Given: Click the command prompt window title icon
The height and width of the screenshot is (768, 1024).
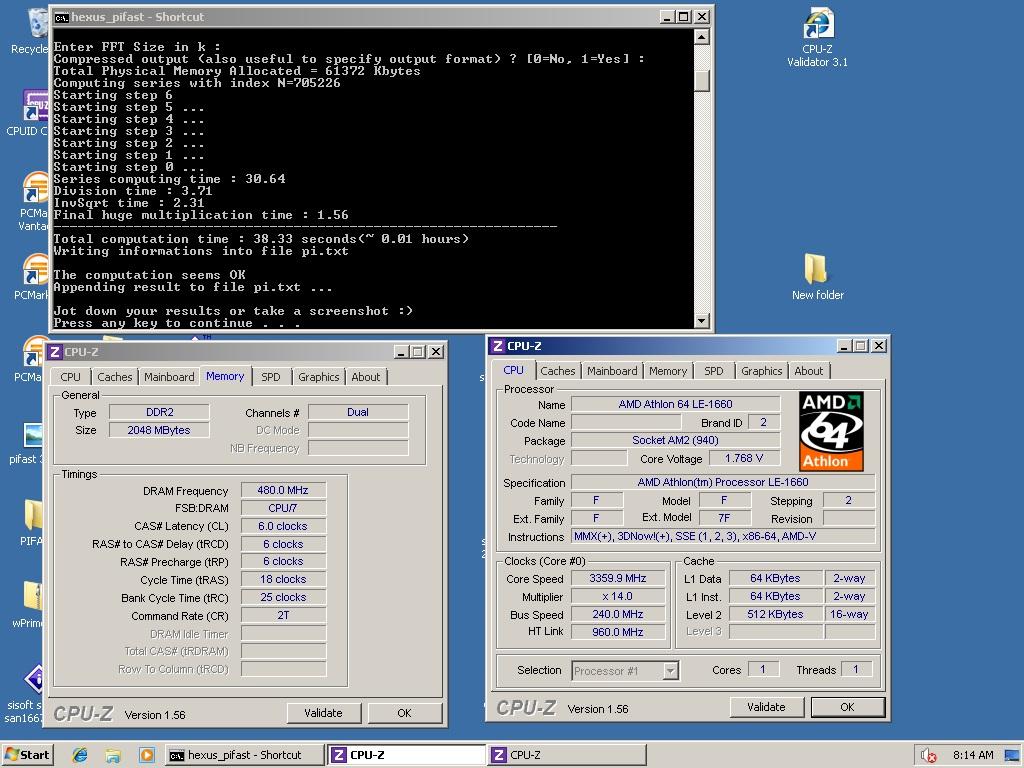Looking at the screenshot, I should [x=61, y=18].
